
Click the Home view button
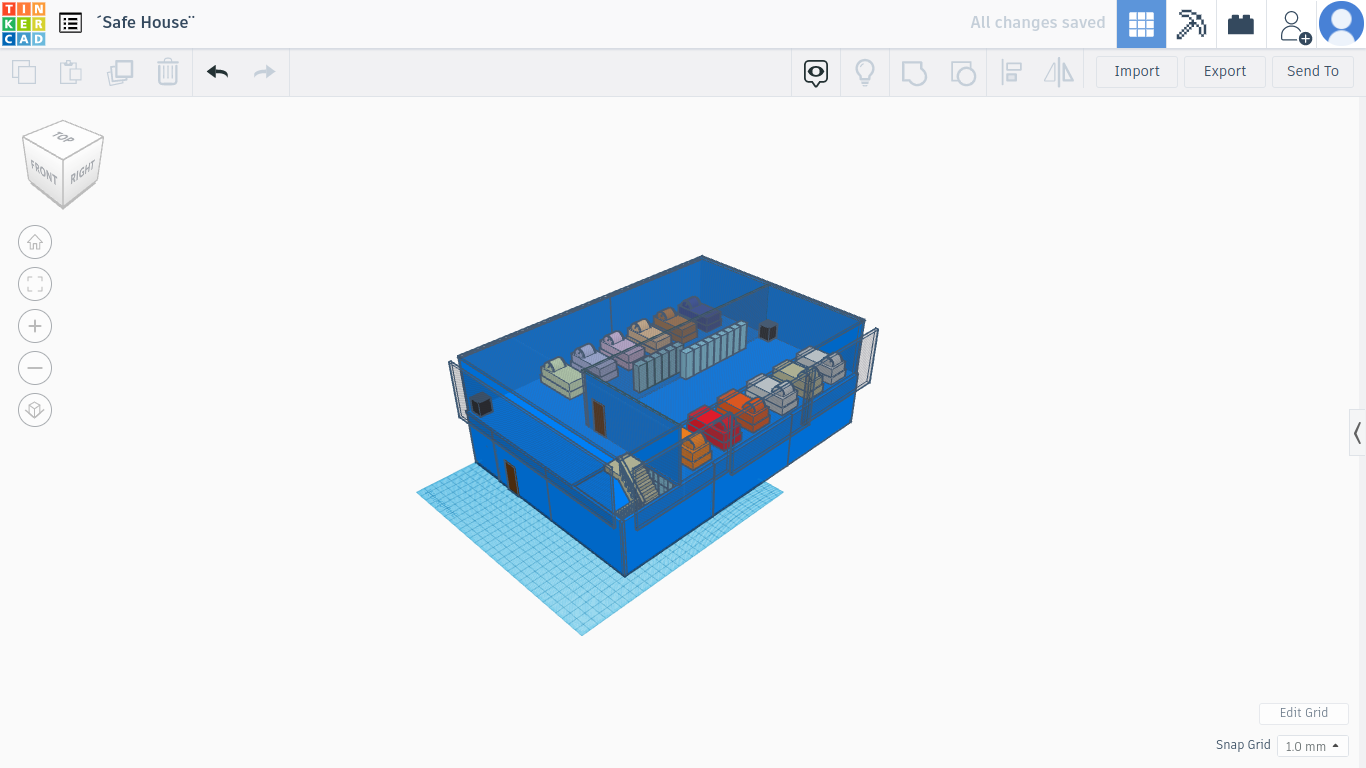(x=35, y=242)
